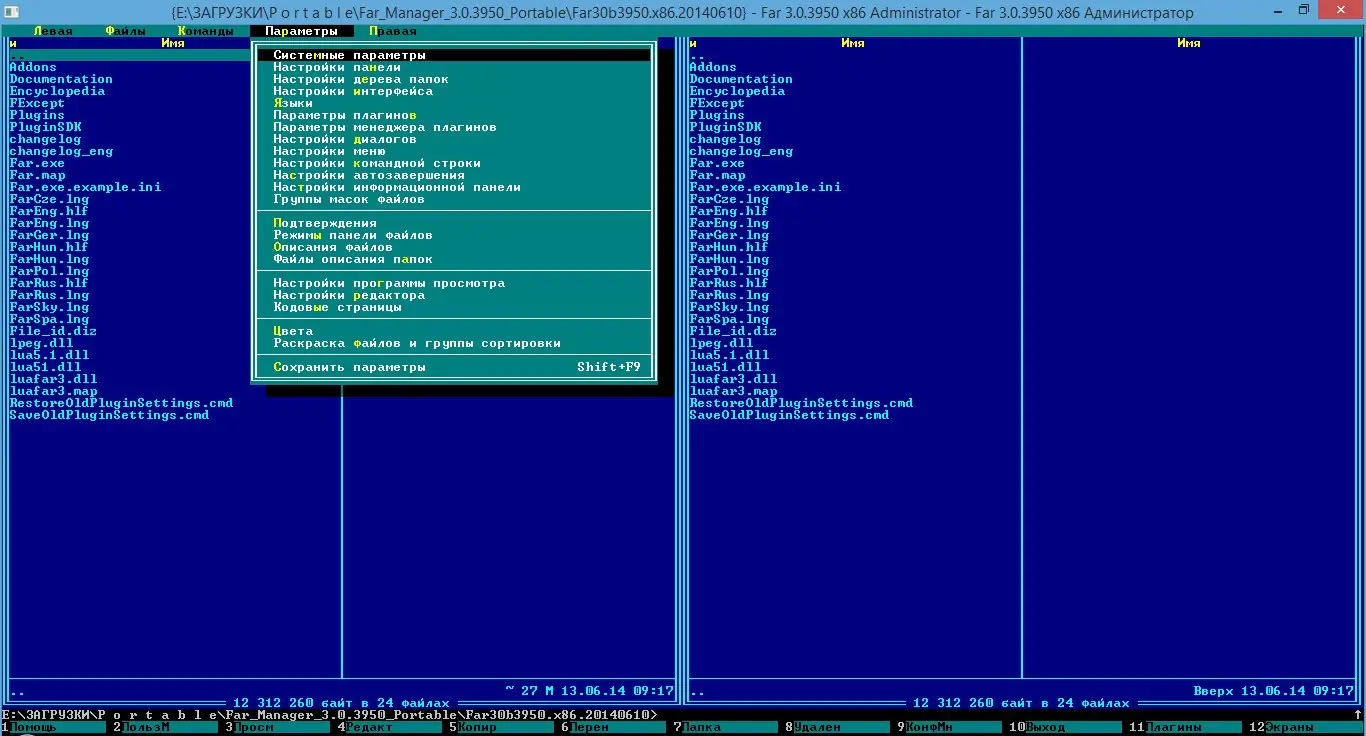Select Addons folder in the right panel
The width and height of the screenshot is (1366, 736).
(x=713, y=67)
